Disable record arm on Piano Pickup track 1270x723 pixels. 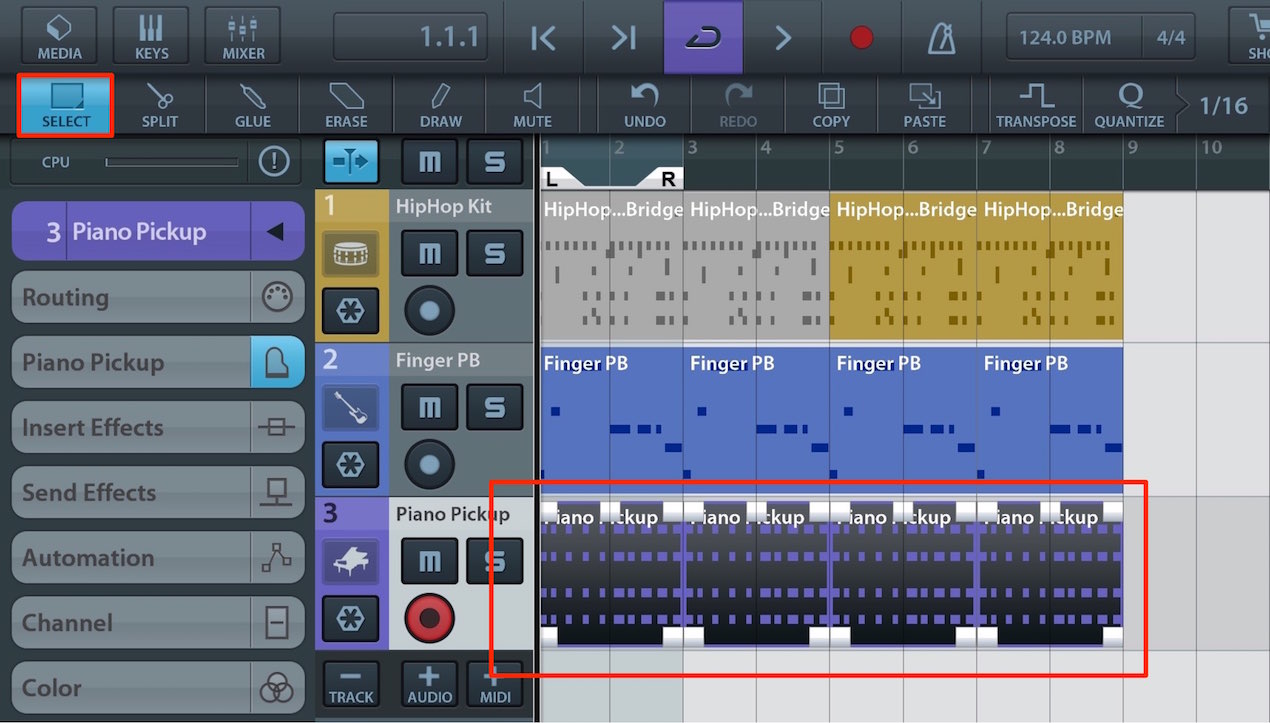(x=429, y=619)
